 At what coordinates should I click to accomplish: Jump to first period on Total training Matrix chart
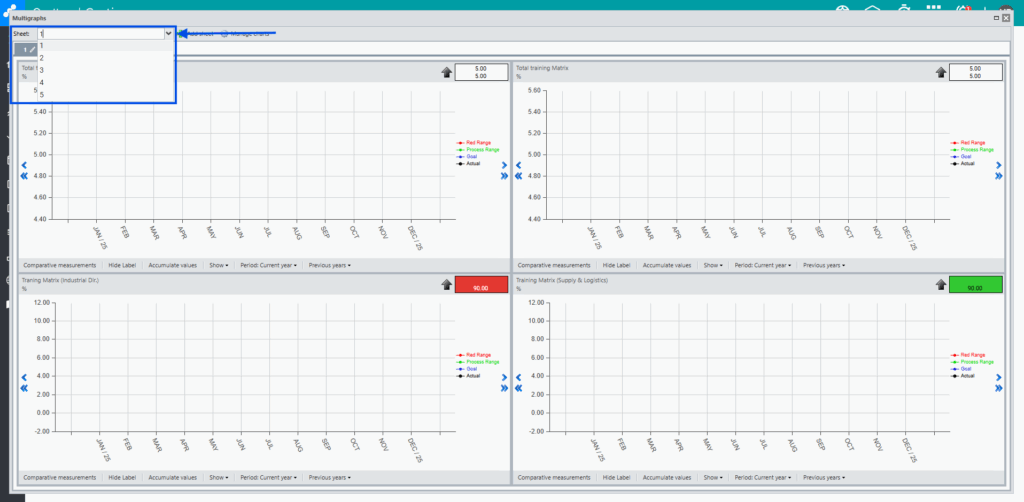[x=519, y=176]
